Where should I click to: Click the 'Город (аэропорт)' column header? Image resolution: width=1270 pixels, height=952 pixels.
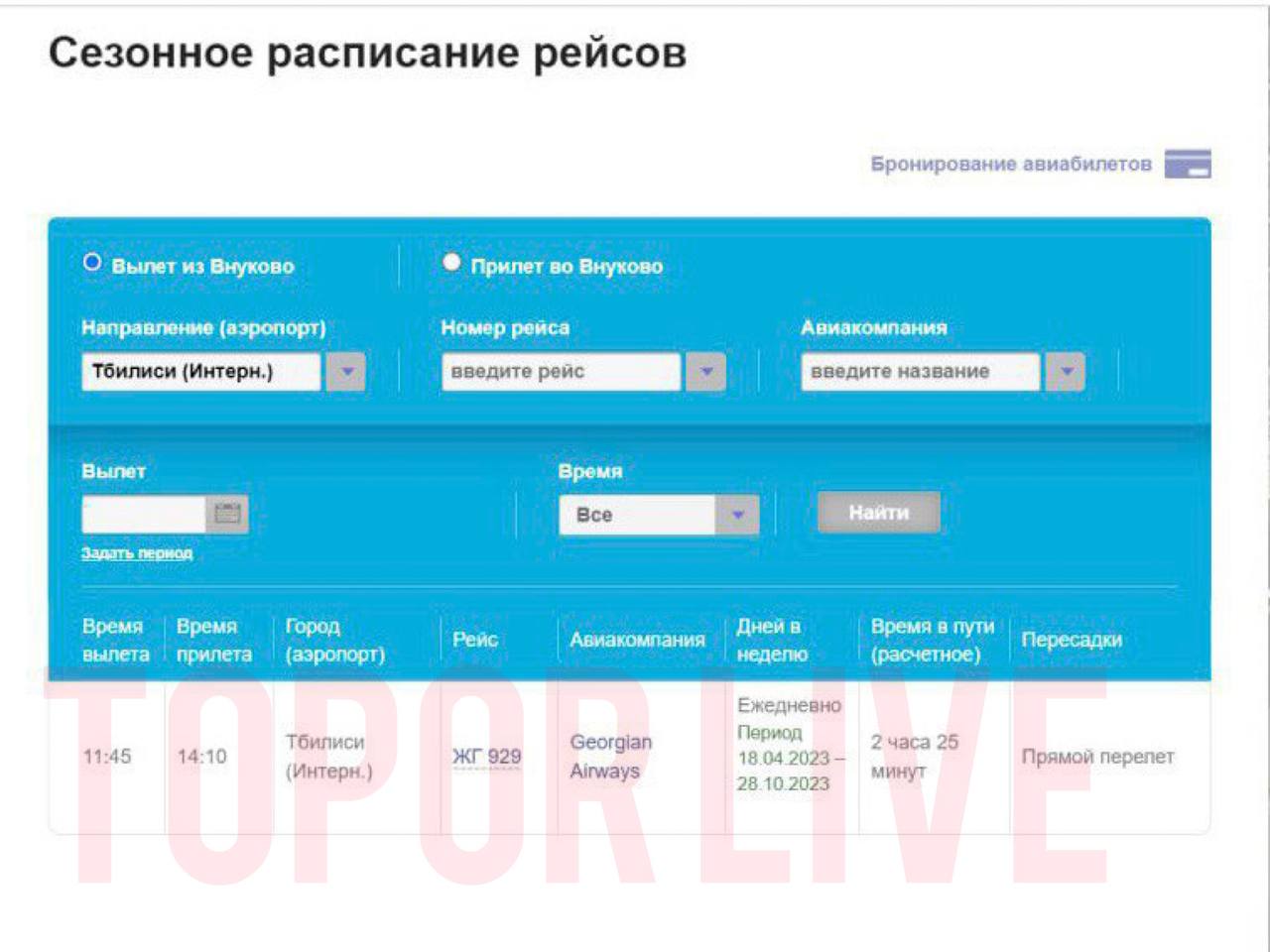334,640
